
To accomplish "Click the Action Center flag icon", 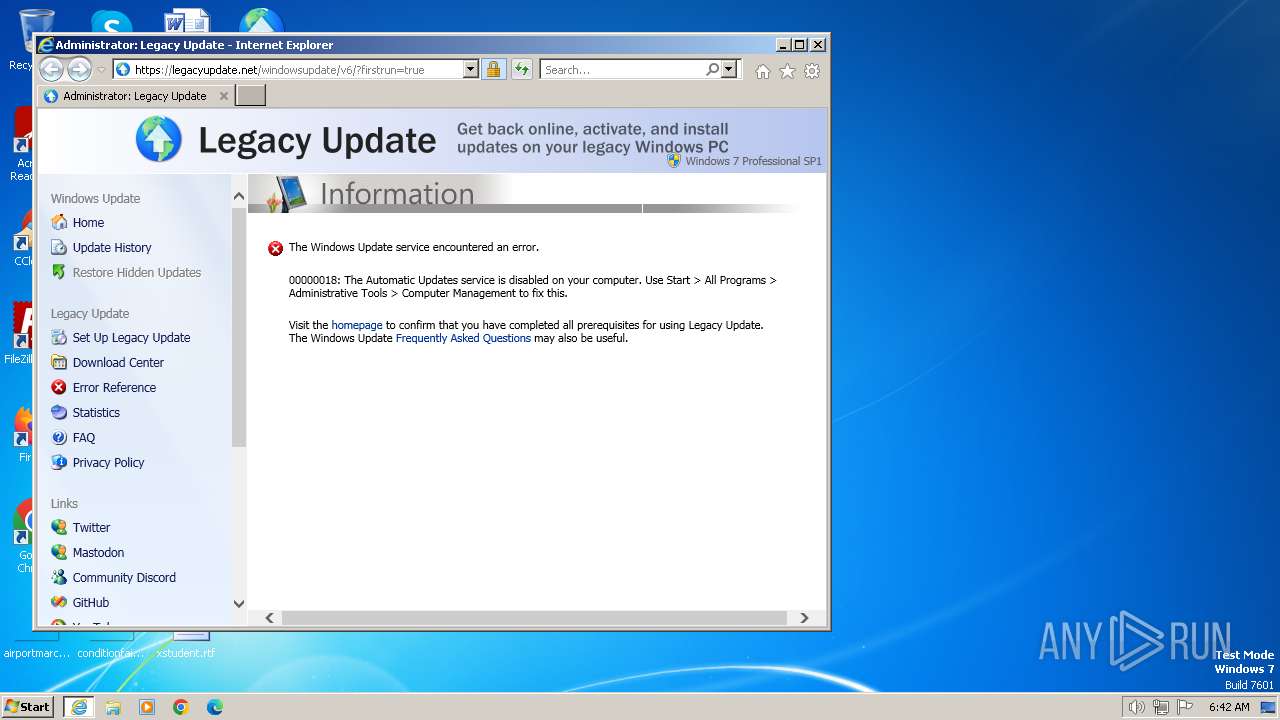I will pos(1185,707).
